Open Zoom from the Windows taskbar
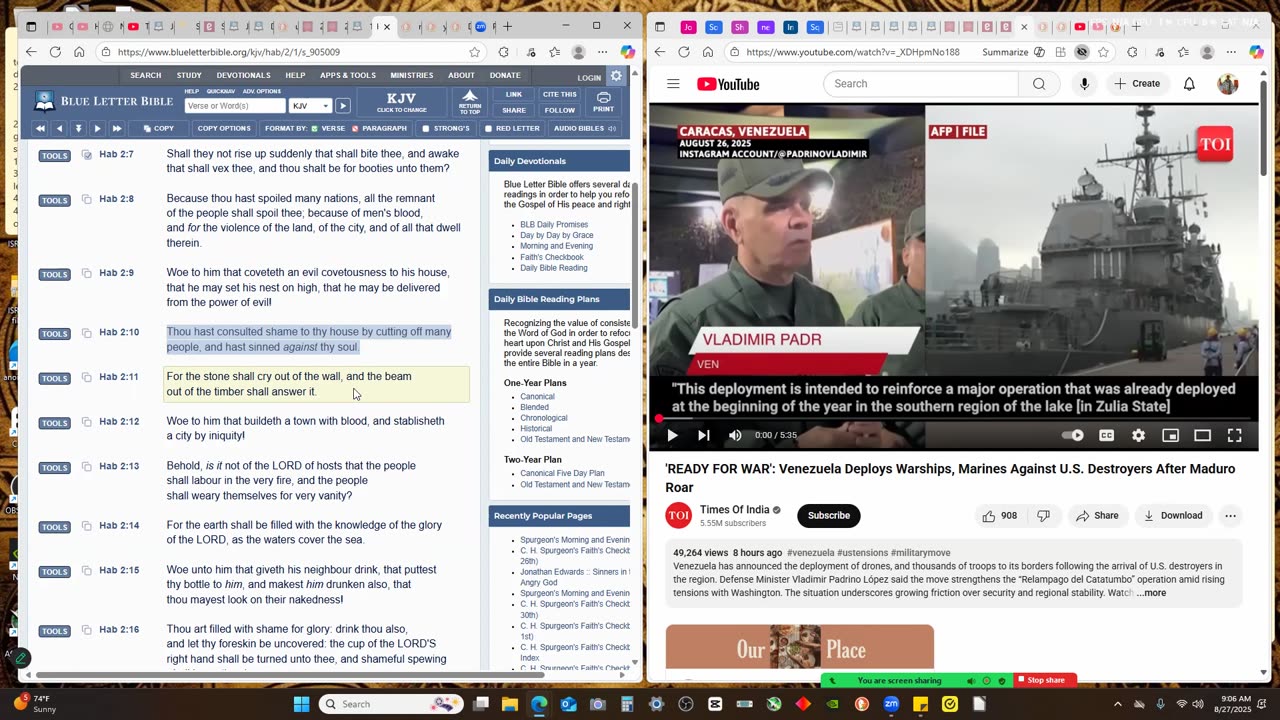1280x720 pixels. click(891, 704)
